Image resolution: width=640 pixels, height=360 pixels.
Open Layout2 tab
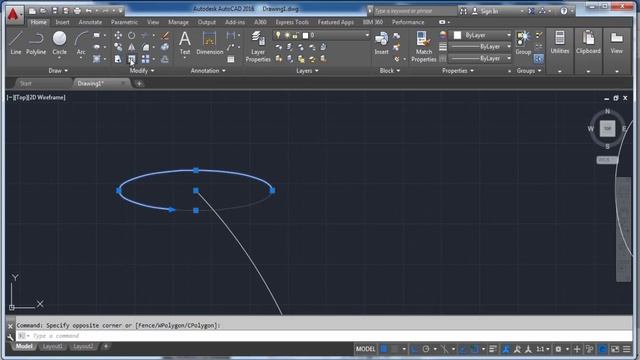coord(83,347)
